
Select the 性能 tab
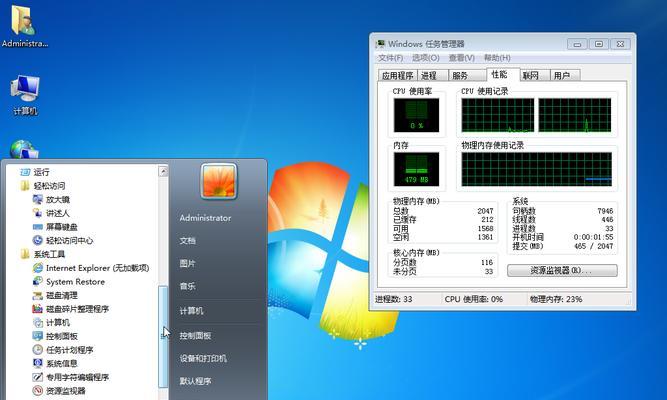(502, 74)
